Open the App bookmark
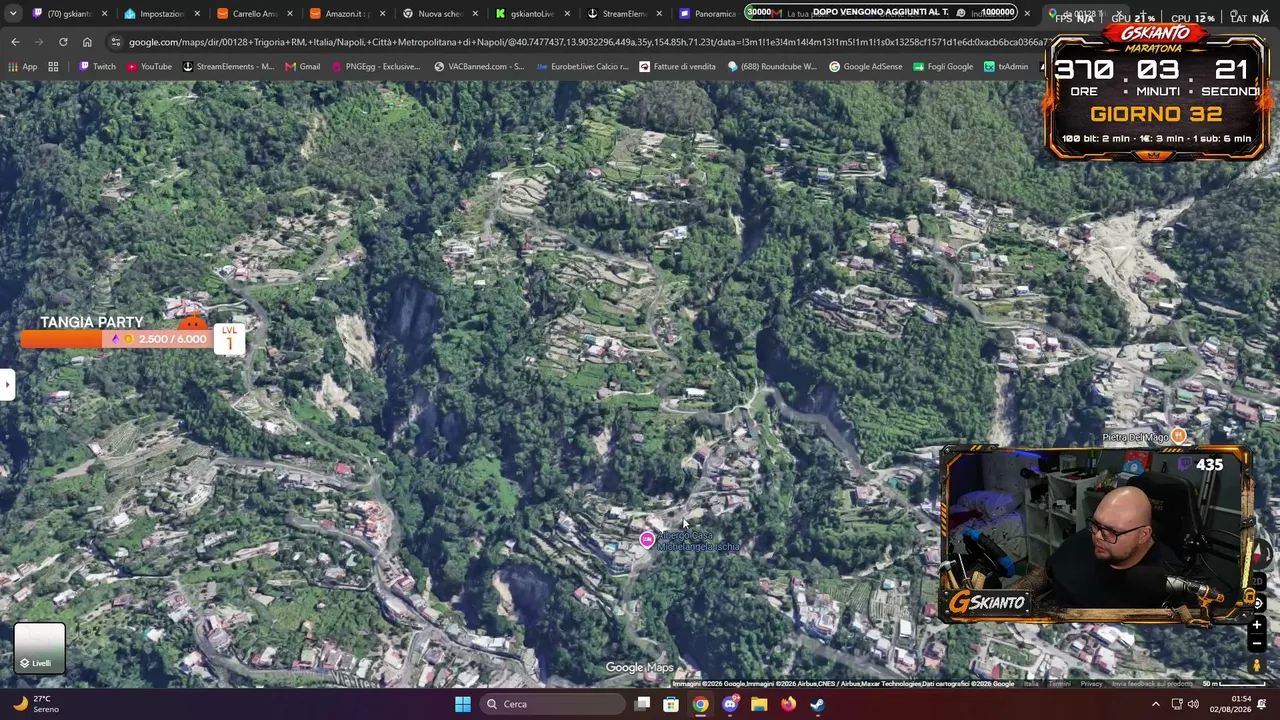Image resolution: width=1280 pixels, height=720 pixels. point(22,67)
